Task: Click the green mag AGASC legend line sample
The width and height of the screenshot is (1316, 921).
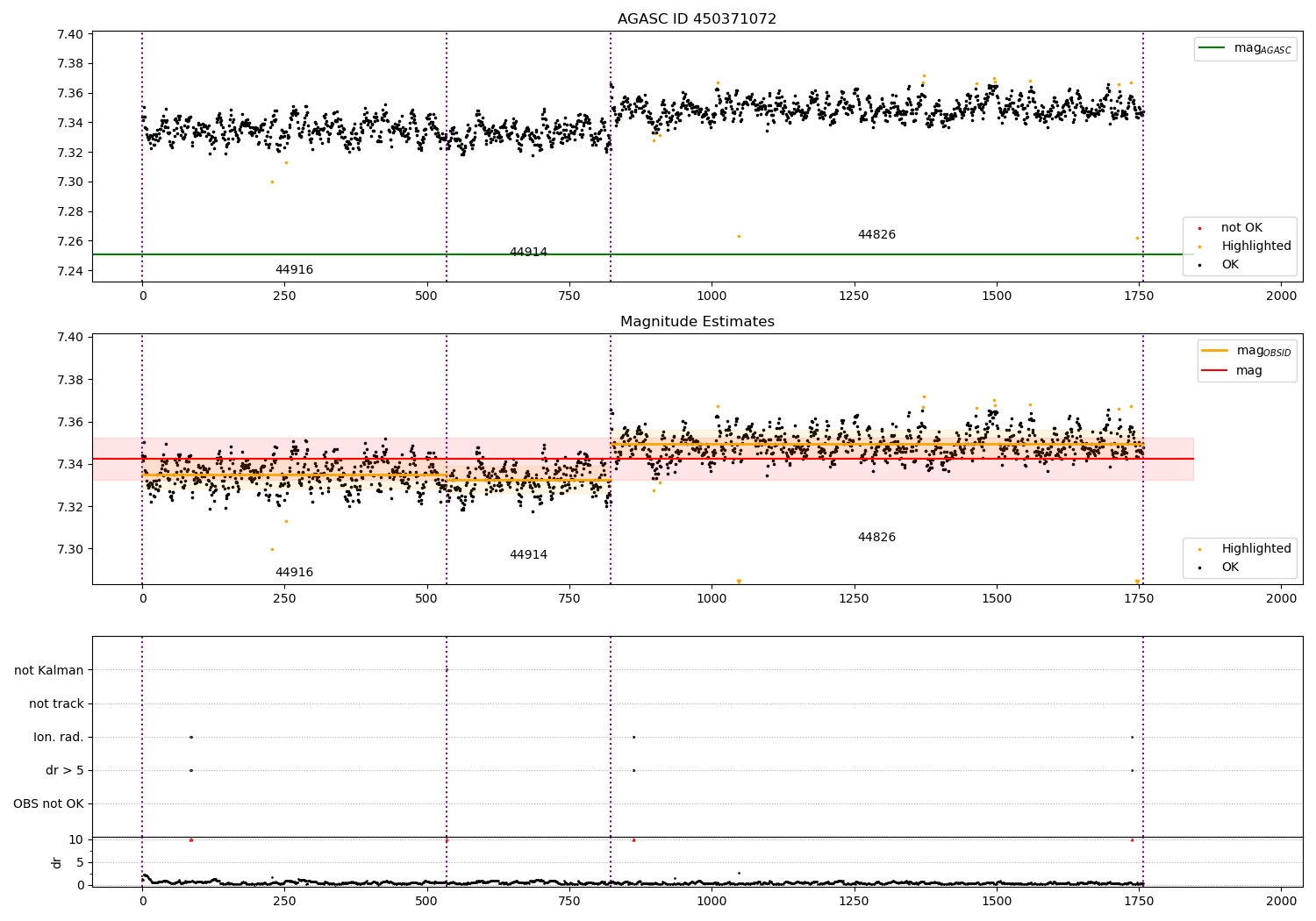Action: [1212, 48]
